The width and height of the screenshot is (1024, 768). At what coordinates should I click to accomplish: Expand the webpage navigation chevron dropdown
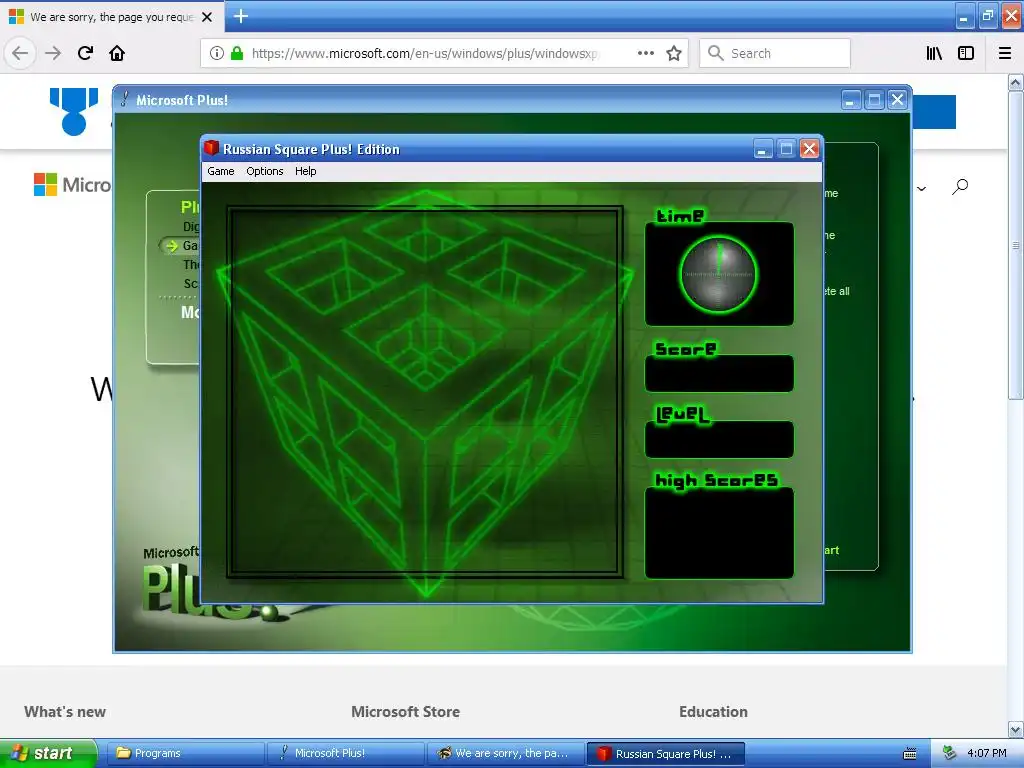point(921,189)
